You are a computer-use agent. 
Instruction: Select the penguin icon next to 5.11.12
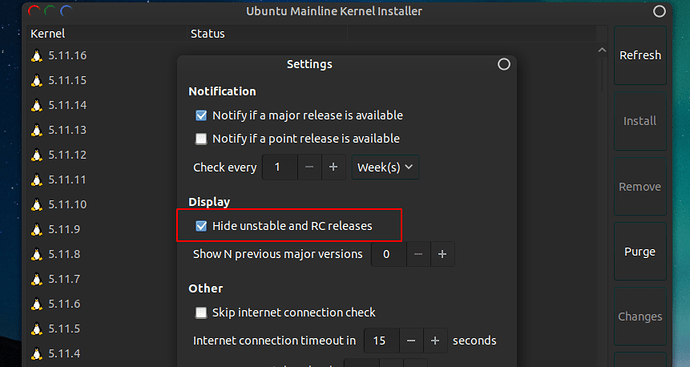point(37,155)
